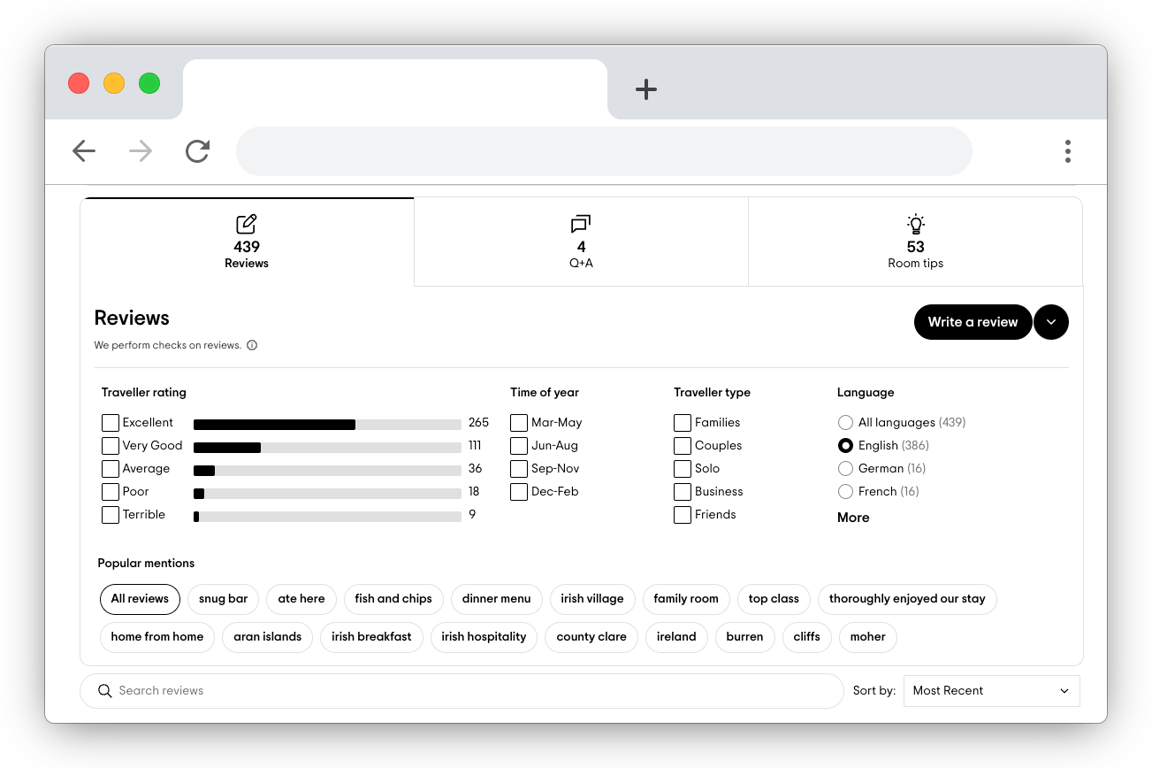This screenshot has height=768, width=1152.
Task: Filter by snug bar mention
Action: tap(223, 599)
